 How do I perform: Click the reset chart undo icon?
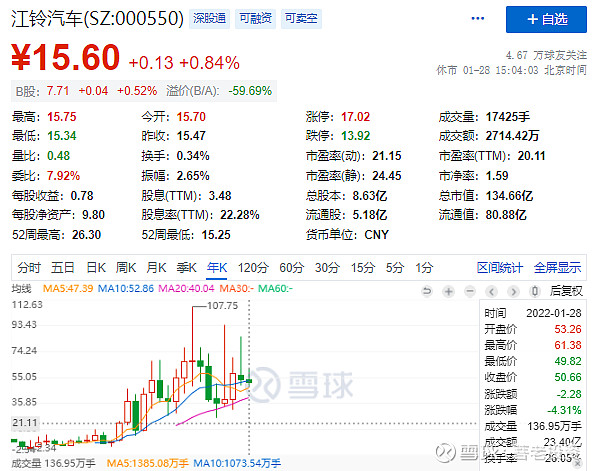(427, 292)
